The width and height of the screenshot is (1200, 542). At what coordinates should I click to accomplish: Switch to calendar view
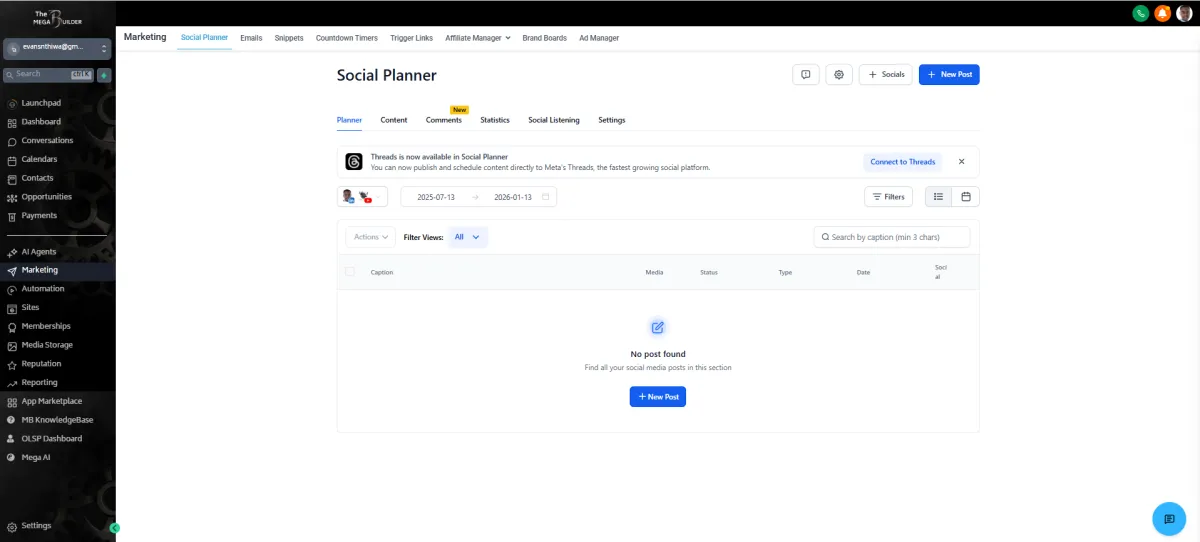pos(966,197)
